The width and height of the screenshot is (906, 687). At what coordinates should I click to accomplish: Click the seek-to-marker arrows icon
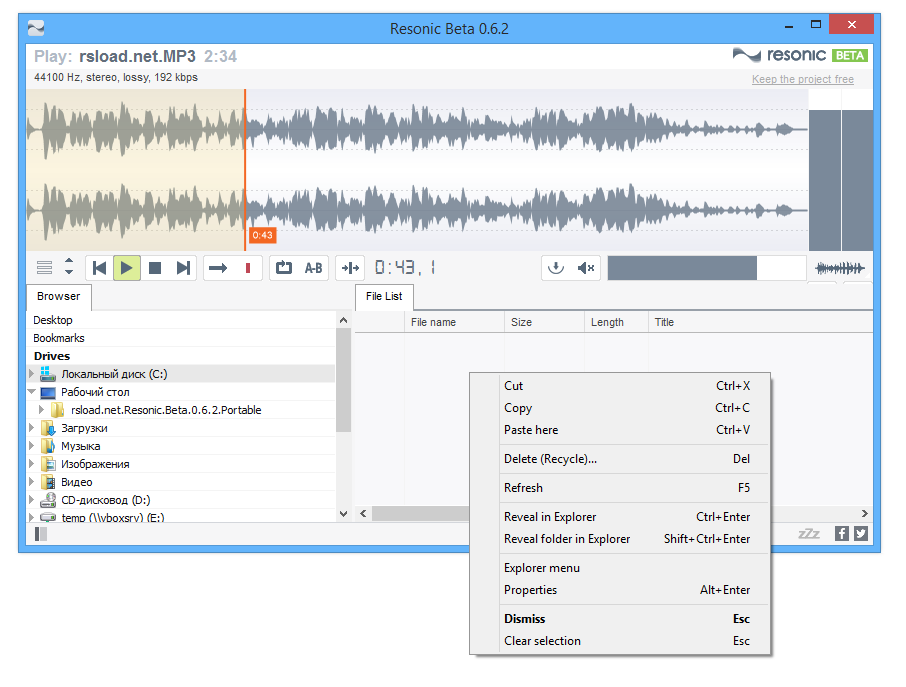(350, 268)
